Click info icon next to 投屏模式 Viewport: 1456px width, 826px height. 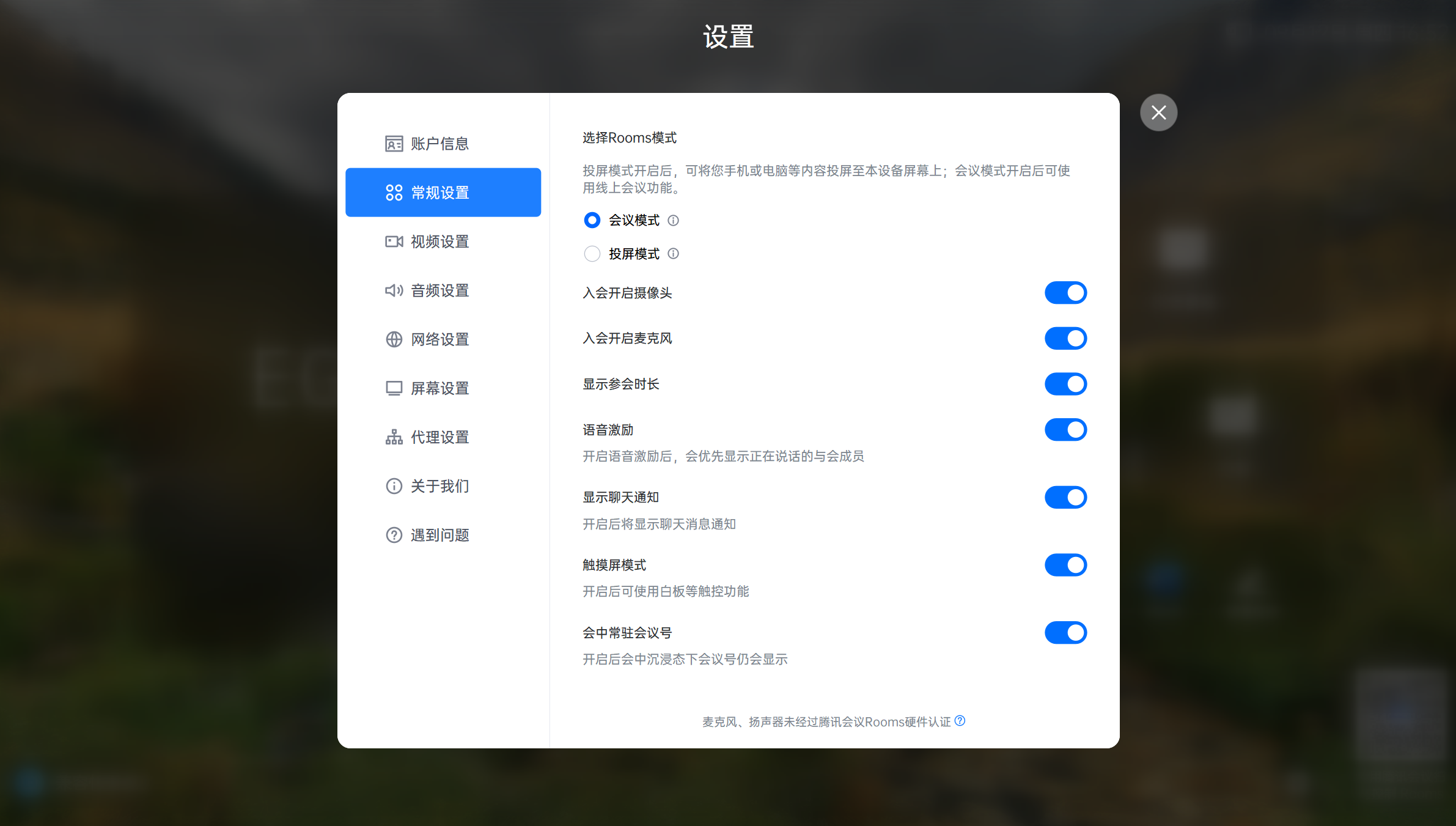[x=673, y=254]
